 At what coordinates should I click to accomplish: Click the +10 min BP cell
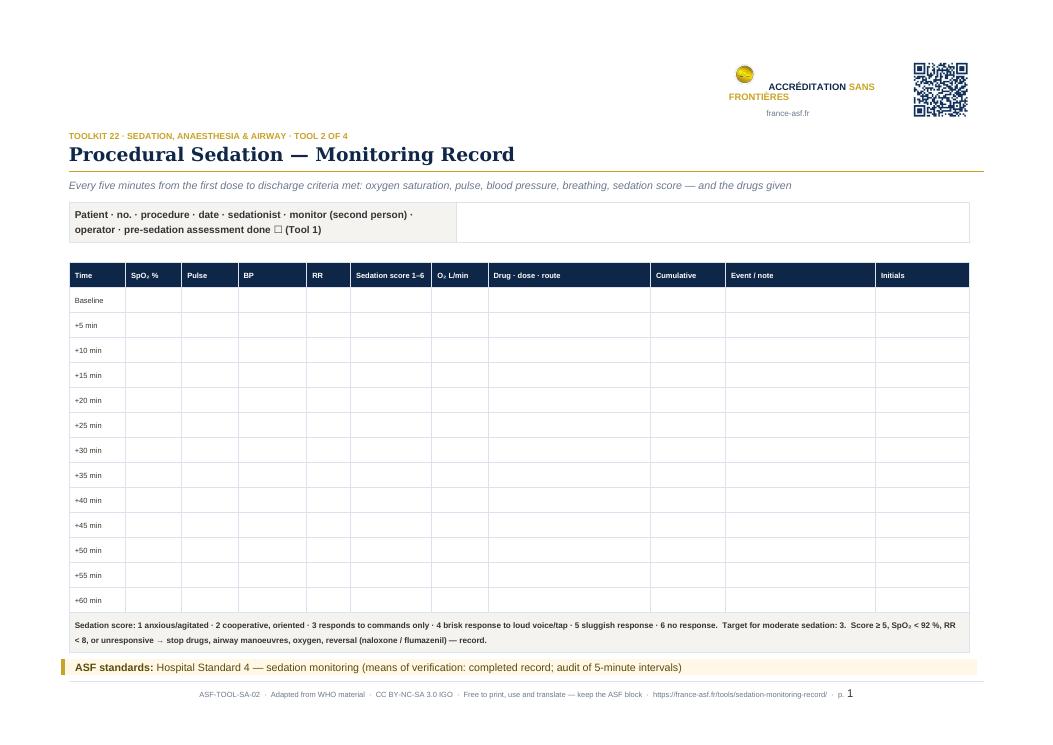point(272,351)
